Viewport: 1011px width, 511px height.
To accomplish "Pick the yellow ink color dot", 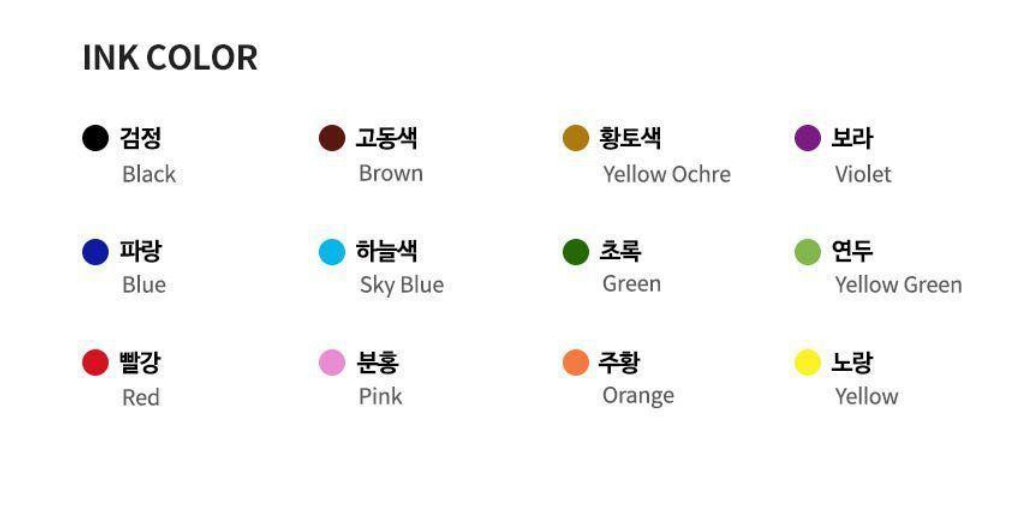I will [x=808, y=363].
